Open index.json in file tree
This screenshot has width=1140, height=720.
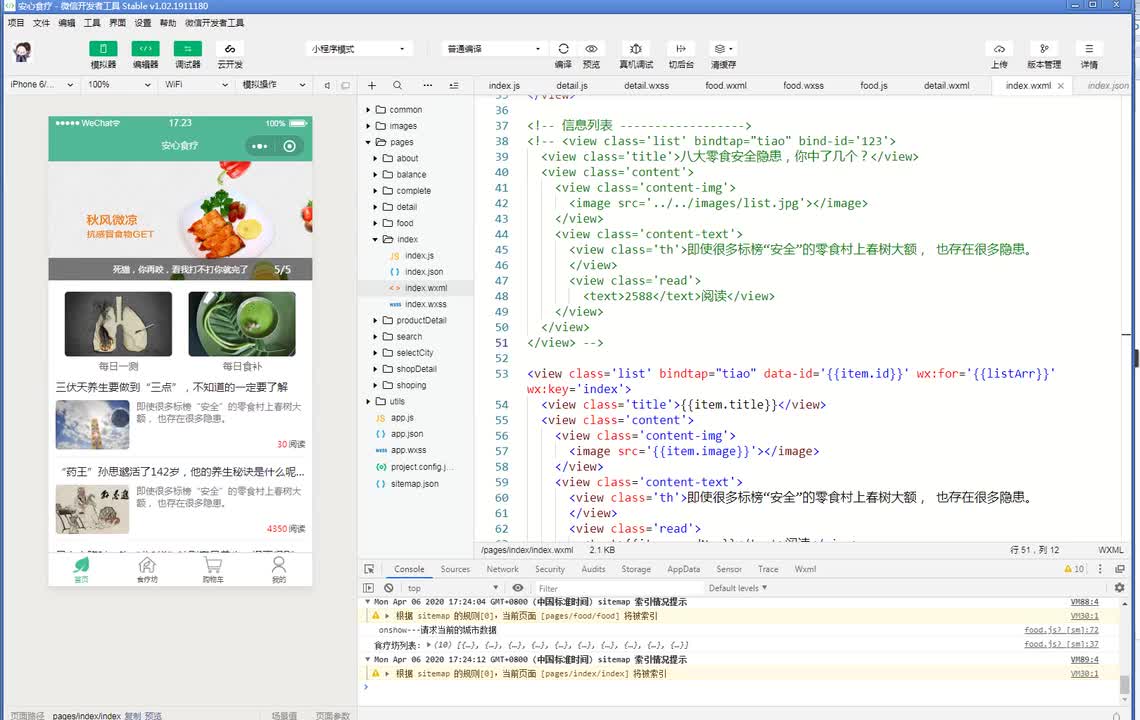pyautogui.click(x=424, y=272)
